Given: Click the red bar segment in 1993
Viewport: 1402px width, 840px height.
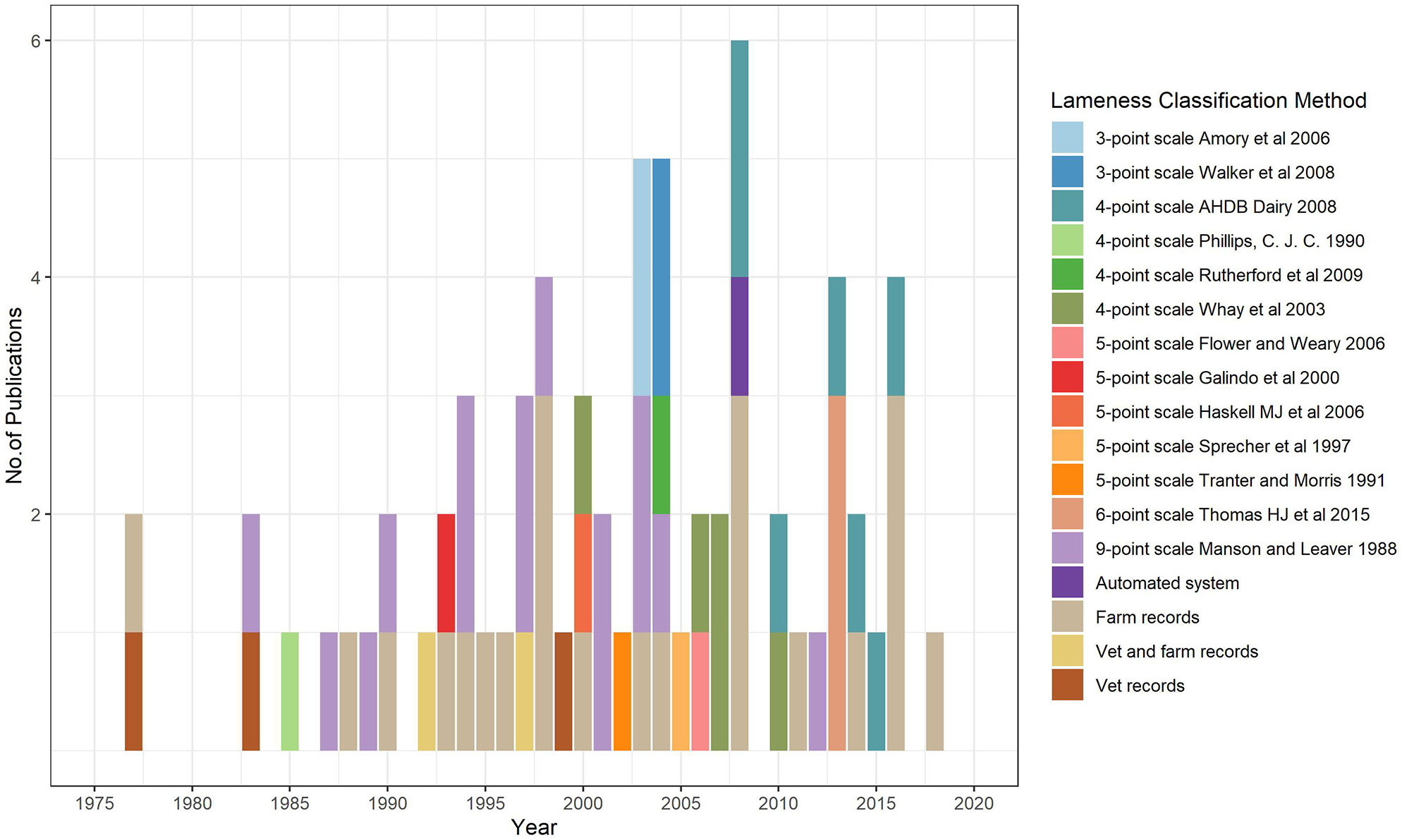Looking at the screenshot, I should (446, 573).
